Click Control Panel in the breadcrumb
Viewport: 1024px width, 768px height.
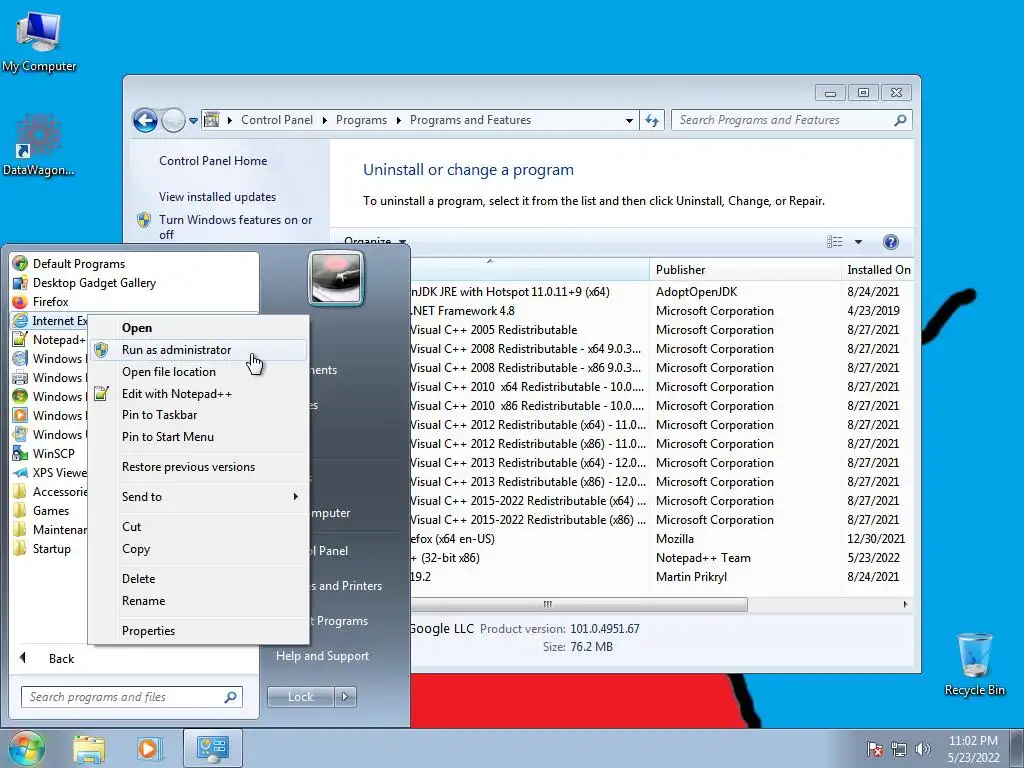[277, 120]
